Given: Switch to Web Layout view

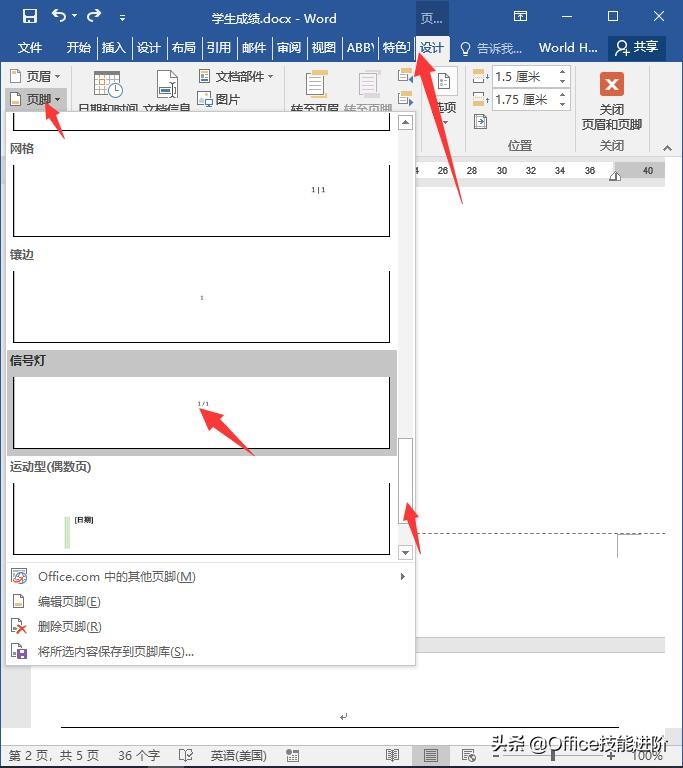Looking at the screenshot, I should point(469,755).
